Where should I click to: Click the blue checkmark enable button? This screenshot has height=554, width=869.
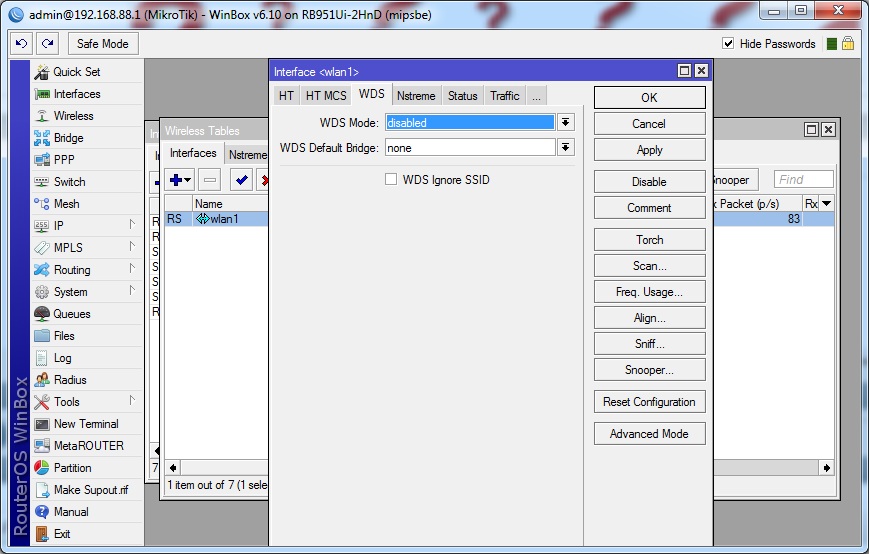point(241,180)
